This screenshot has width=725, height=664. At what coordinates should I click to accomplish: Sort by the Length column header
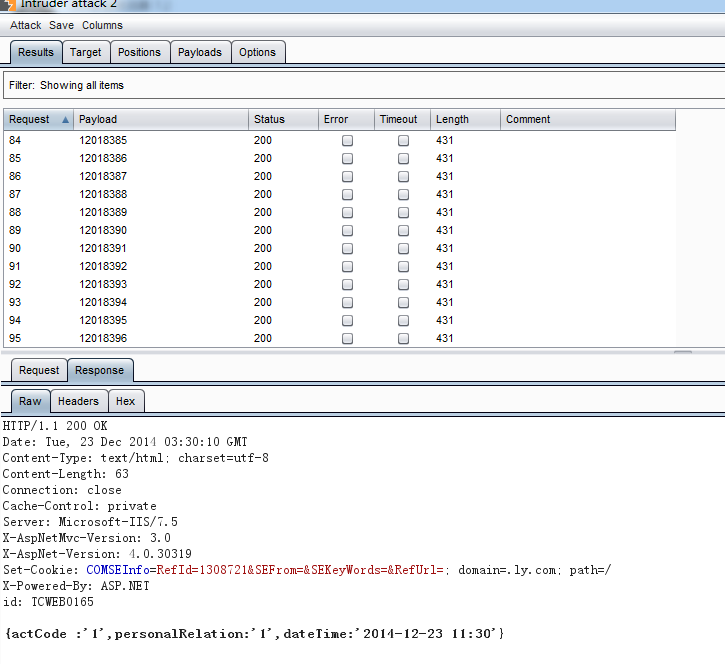click(x=466, y=119)
